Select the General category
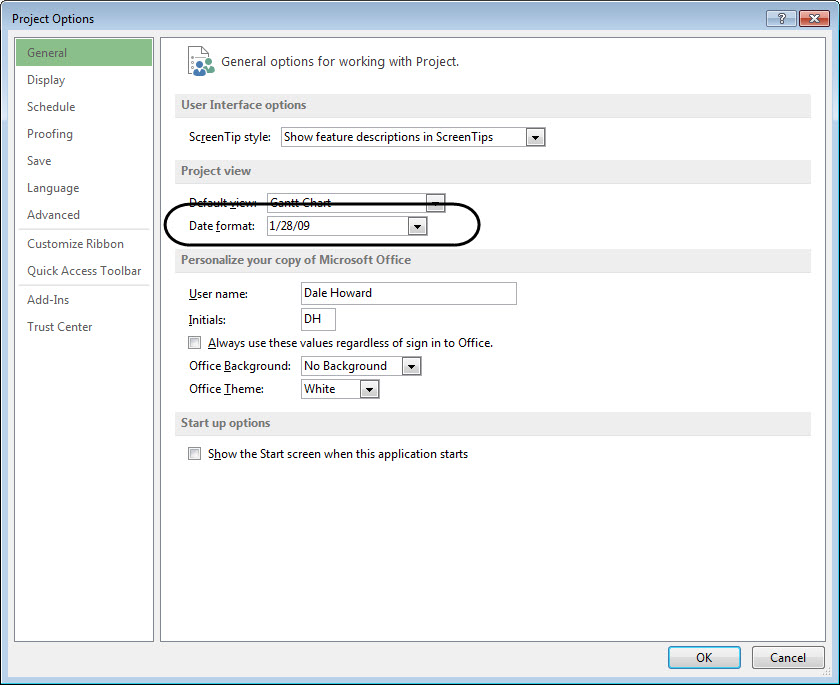This screenshot has width=840, height=685. tap(84, 52)
